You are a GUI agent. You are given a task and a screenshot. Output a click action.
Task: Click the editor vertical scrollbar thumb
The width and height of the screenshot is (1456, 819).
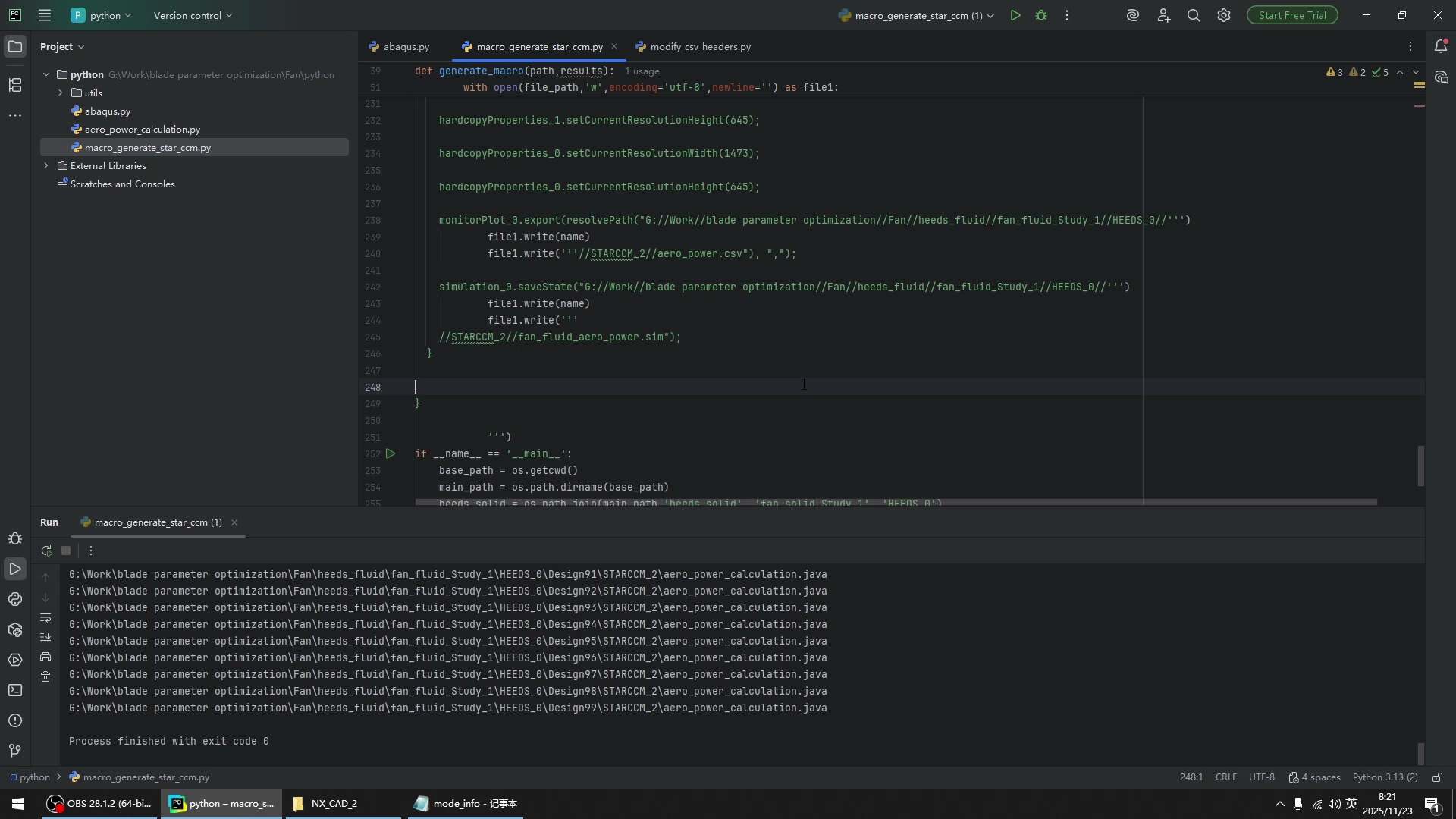tap(1420, 466)
